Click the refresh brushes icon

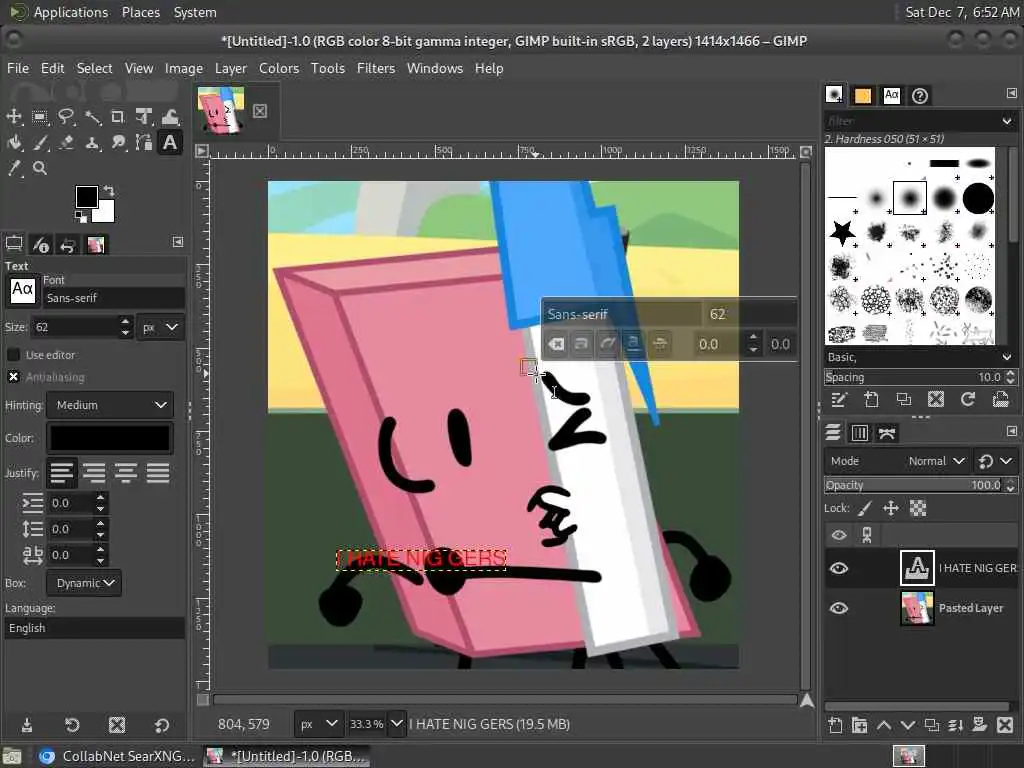pyautogui.click(x=968, y=399)
